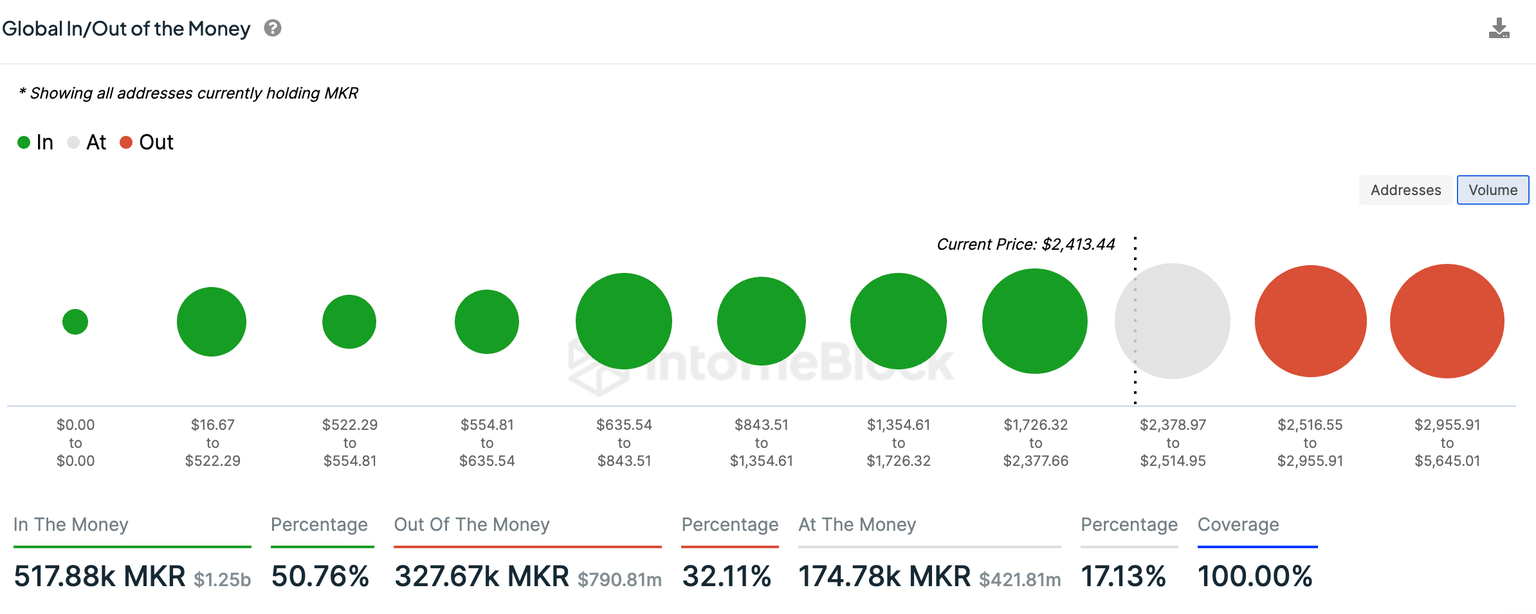Select red bubble for $2,516.55 to $2,955.91

click(1310, 321)
